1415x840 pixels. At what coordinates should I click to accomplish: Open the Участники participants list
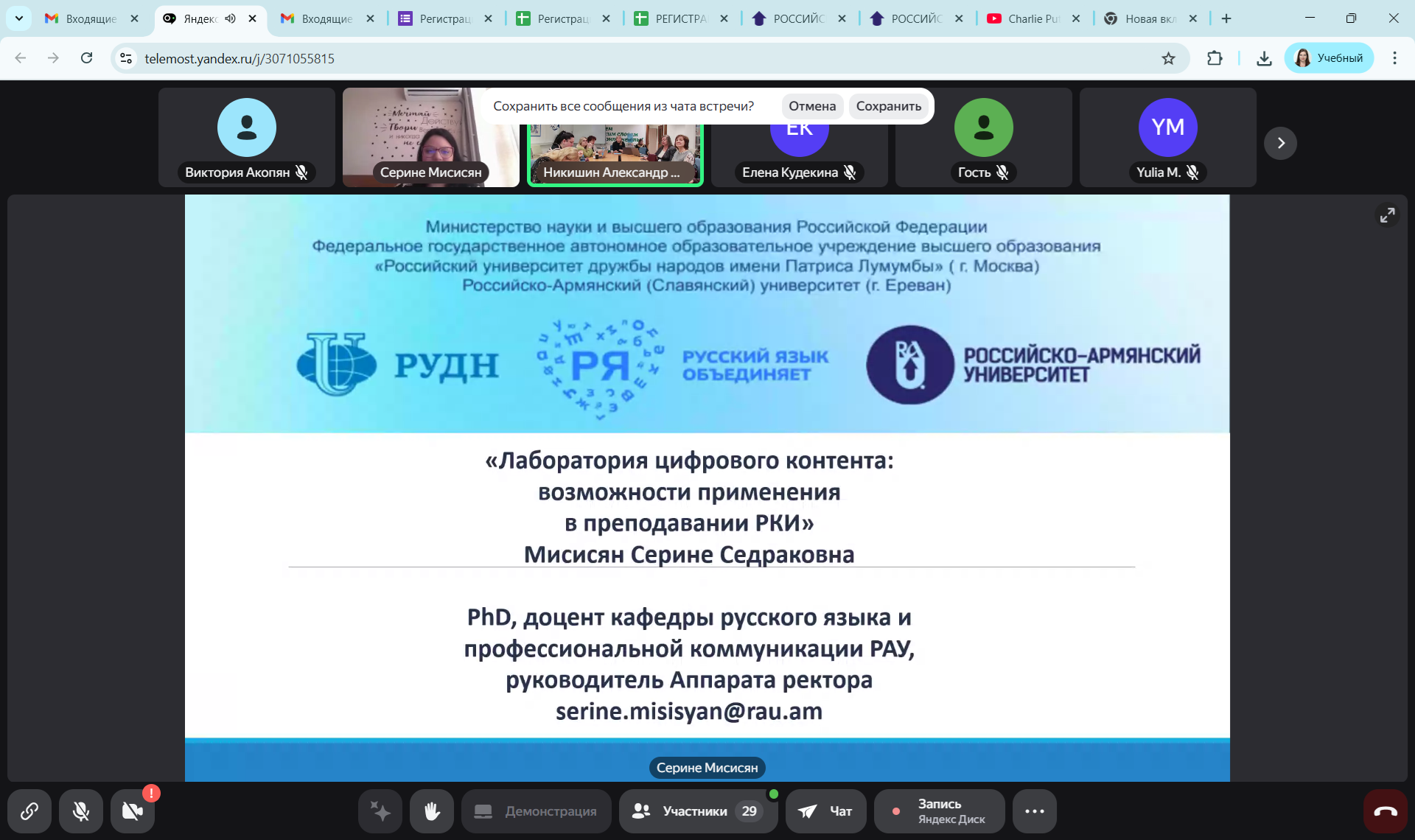tap(697, 811)
